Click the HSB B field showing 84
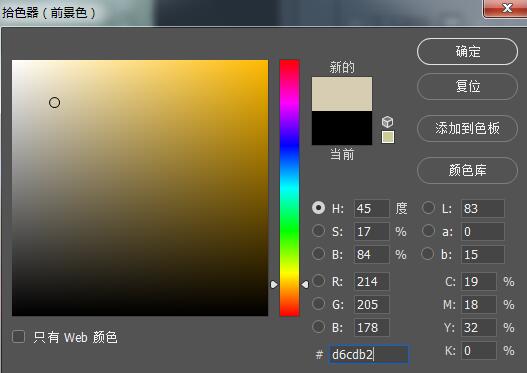The height and width of the screenshot is (373, 527). coord(371,254)
